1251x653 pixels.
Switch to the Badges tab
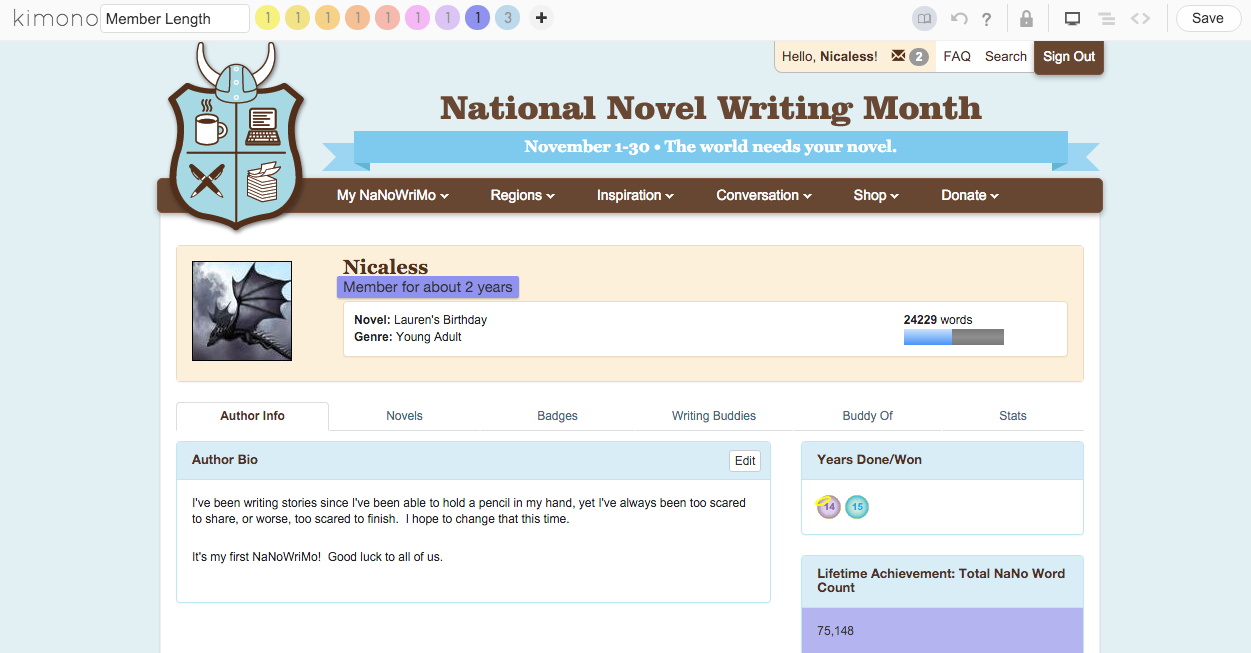tap(557, 416)
